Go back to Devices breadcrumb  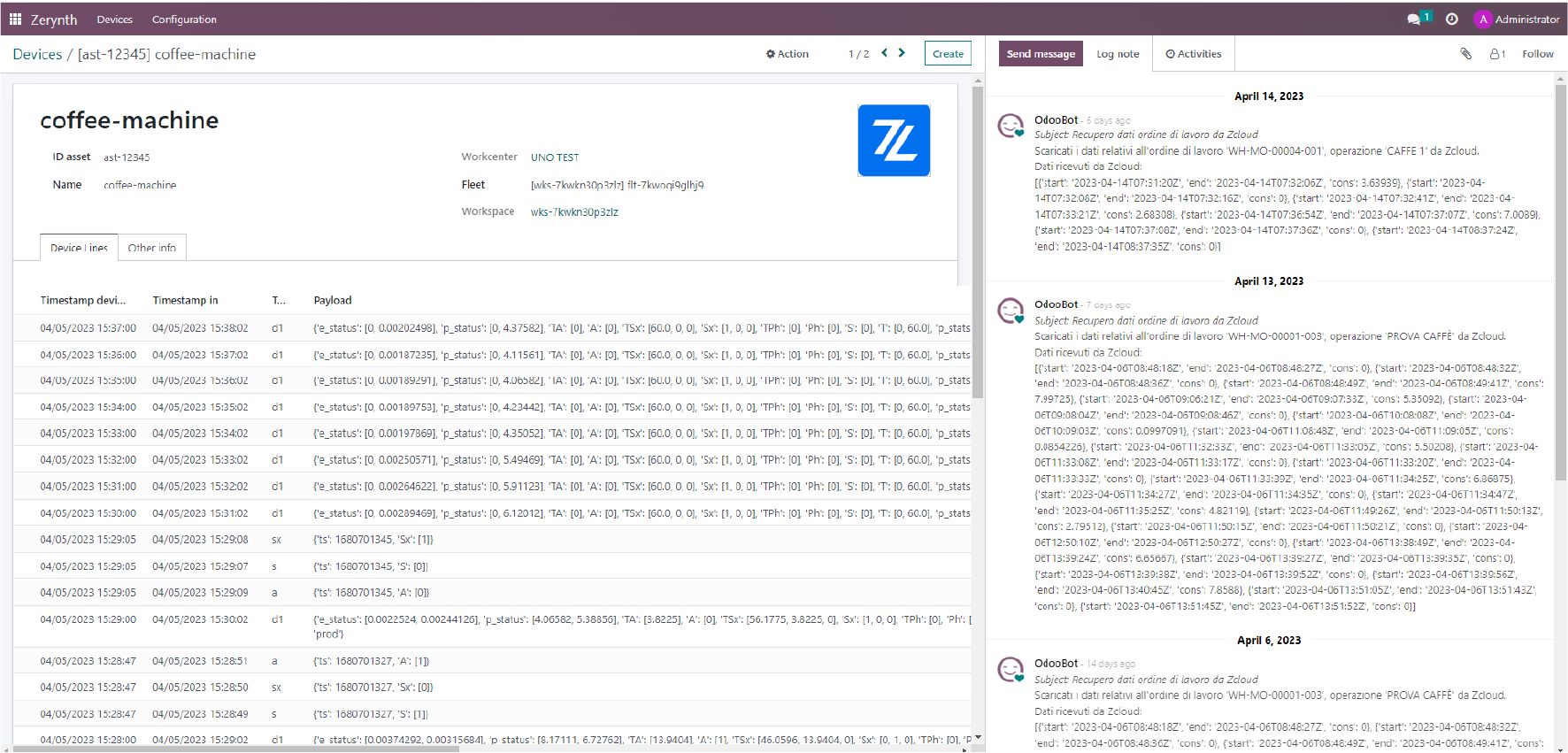(37, 54)
